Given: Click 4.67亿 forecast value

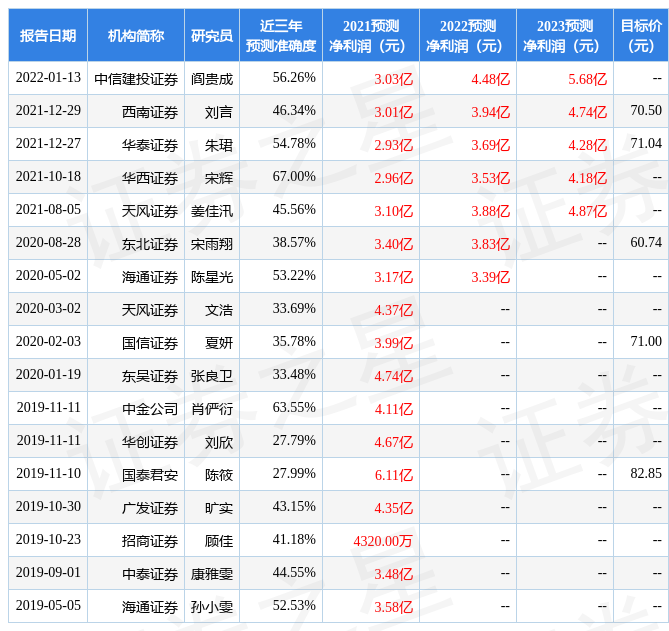Looking at the screenshot, I should [393, 442].
